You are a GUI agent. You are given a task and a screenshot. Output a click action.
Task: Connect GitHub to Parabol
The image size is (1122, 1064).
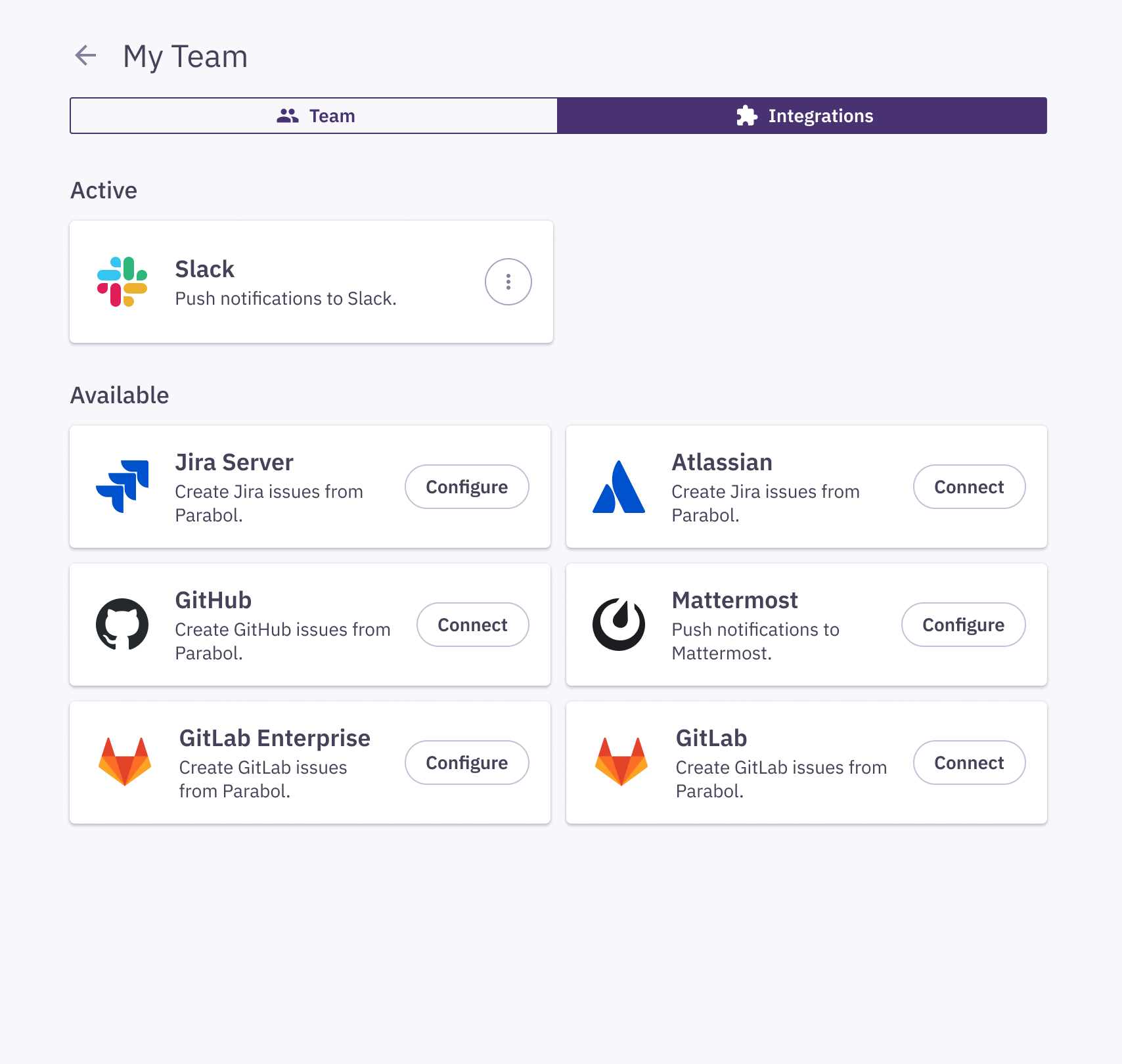(x=472, y=625)
